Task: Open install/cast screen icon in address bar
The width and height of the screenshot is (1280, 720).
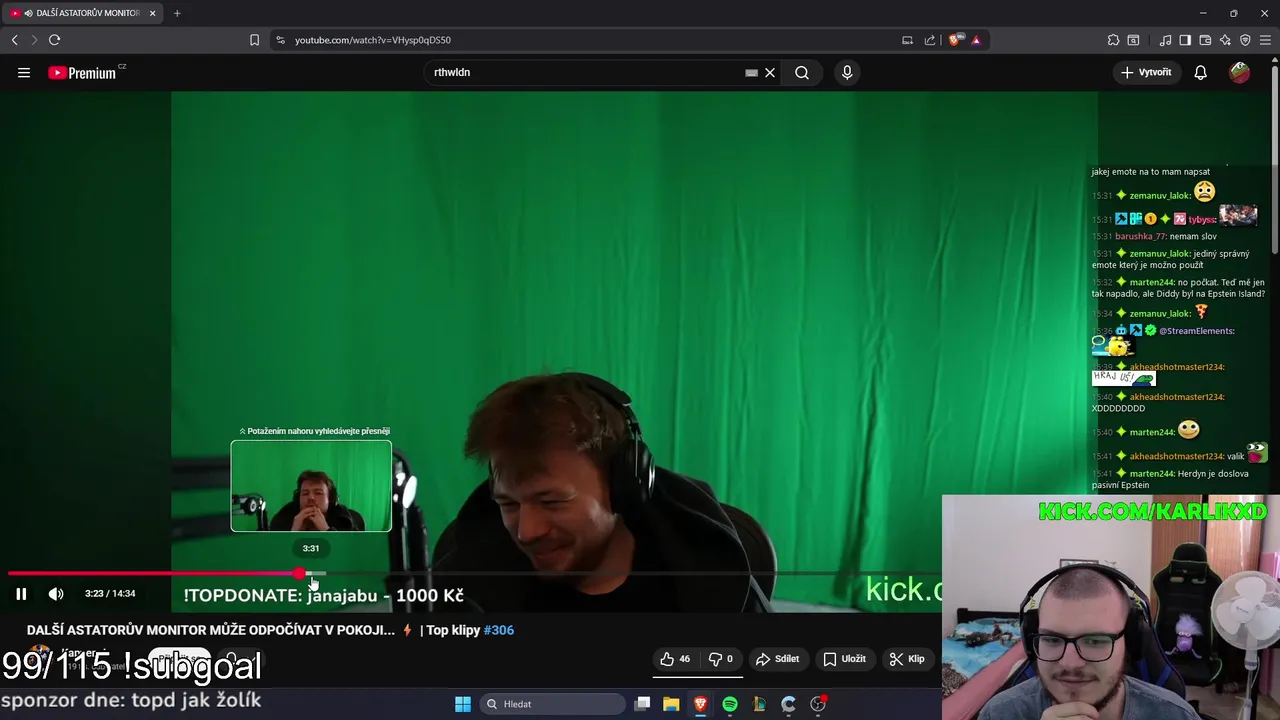Action: pyautogui.click(x=907, y=40)
